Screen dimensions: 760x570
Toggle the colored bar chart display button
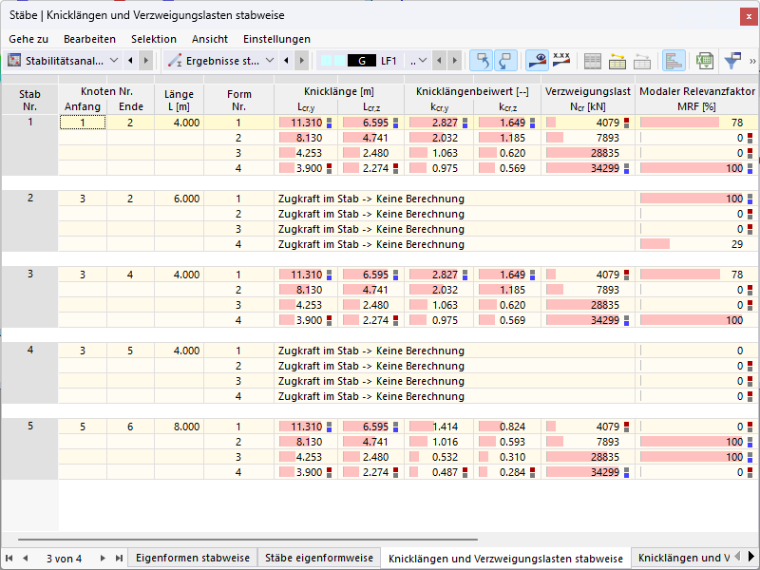click(x=674, y=61)
